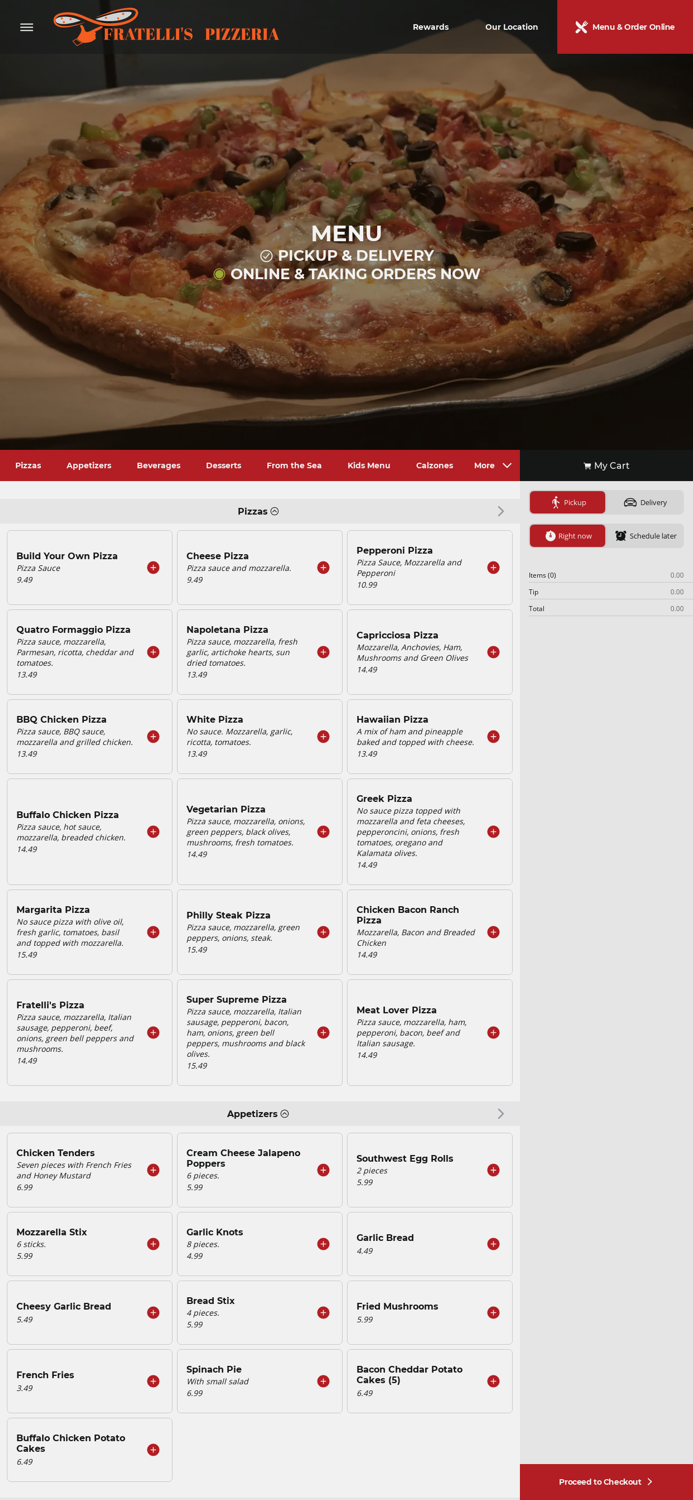Image resolution: width=693 pixels, height=1500 pixels.
Task: Expand the More categories dropdown
Action: coord(493,465)
